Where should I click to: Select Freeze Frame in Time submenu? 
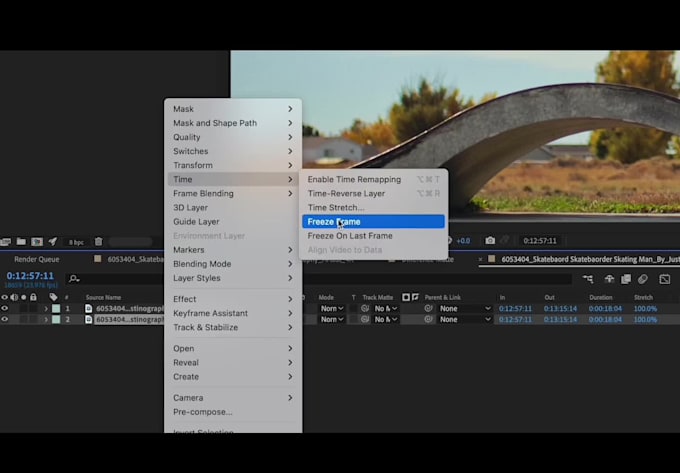click(x=373, y=222)
